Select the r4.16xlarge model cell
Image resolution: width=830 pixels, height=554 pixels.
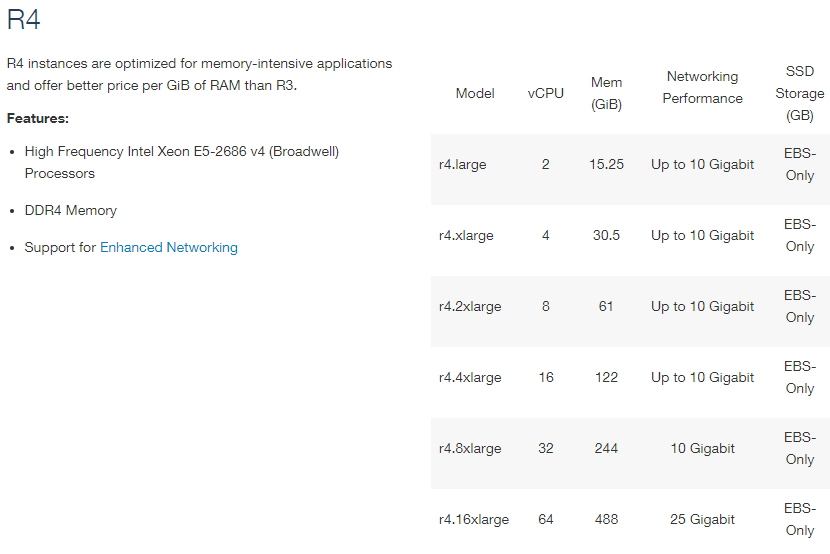pos(474,519)
